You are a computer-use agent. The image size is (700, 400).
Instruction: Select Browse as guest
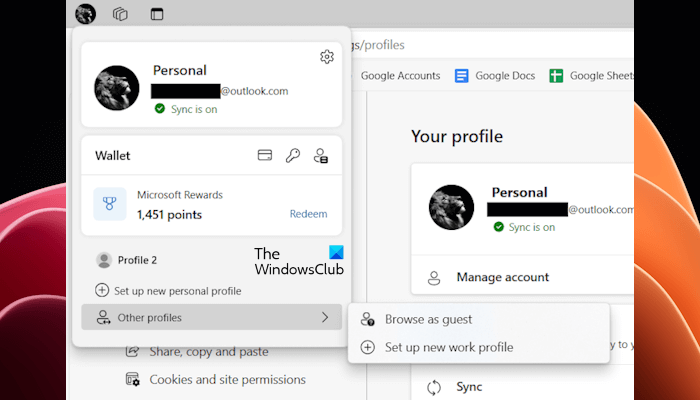428,320
